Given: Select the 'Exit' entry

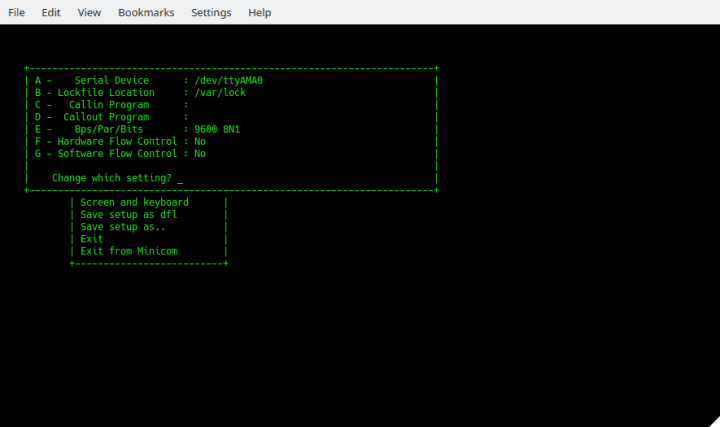Looking at the screenshot, I should [x=92, y=239].
